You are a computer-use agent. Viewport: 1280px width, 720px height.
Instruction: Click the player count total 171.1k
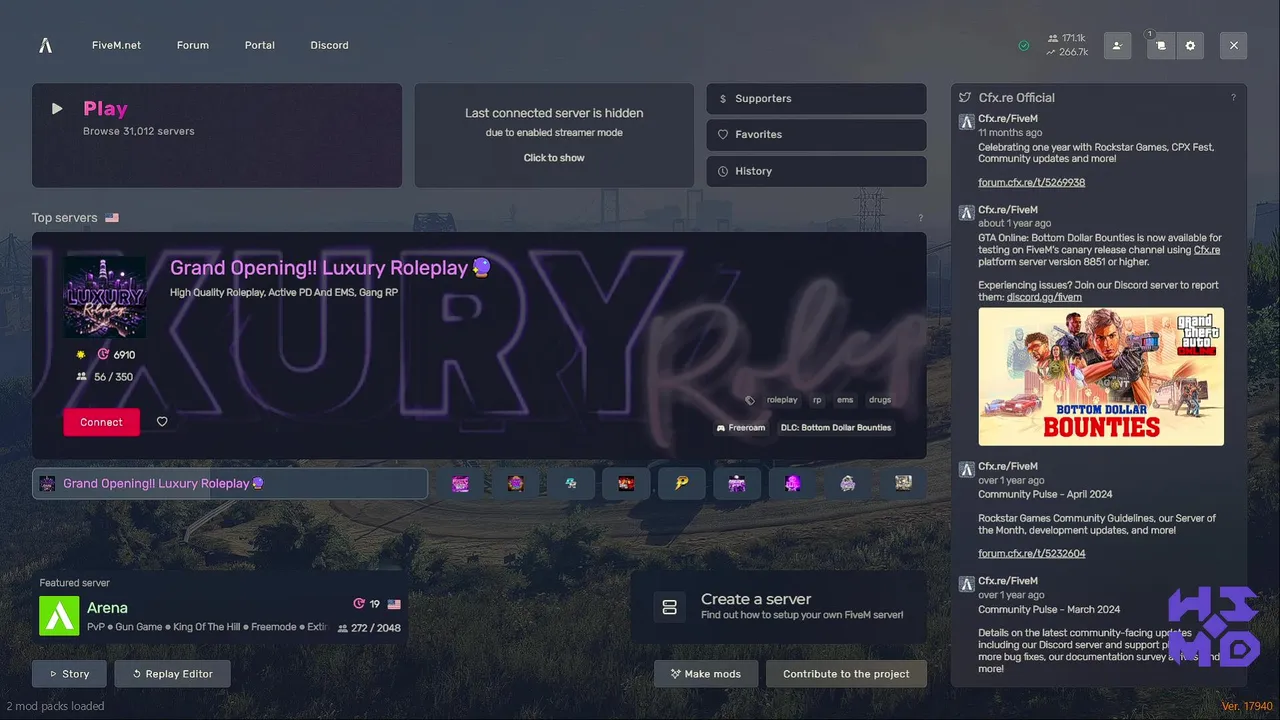[x=1067, y=38]
